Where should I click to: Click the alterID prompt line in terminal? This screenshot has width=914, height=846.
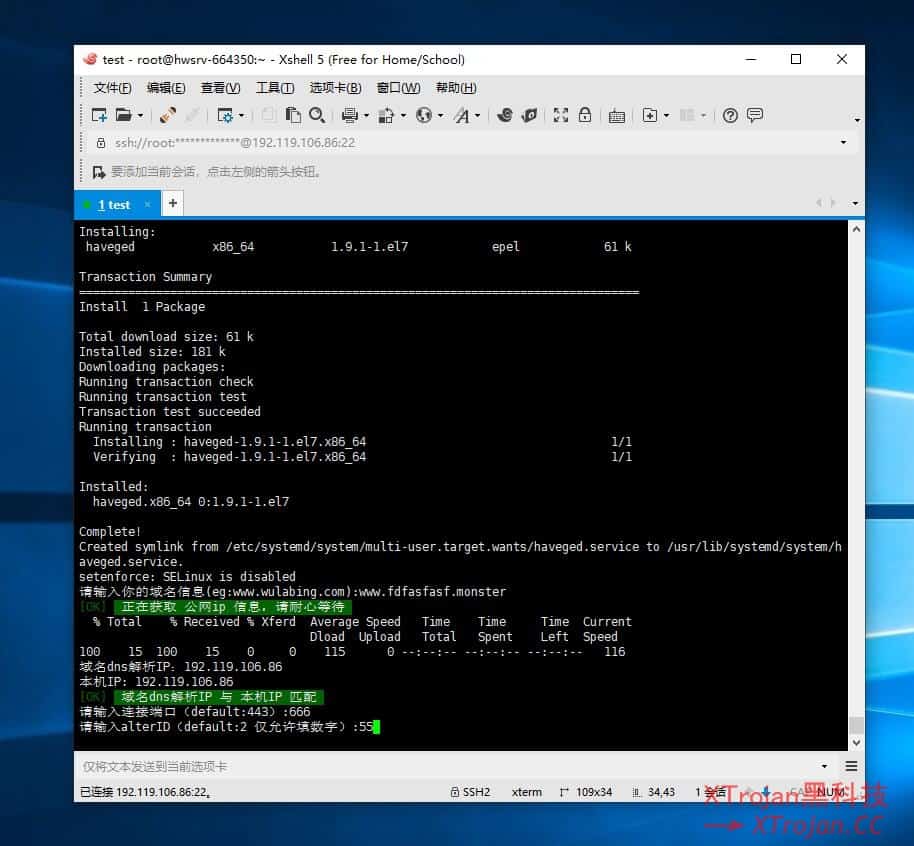coord(228,726)
